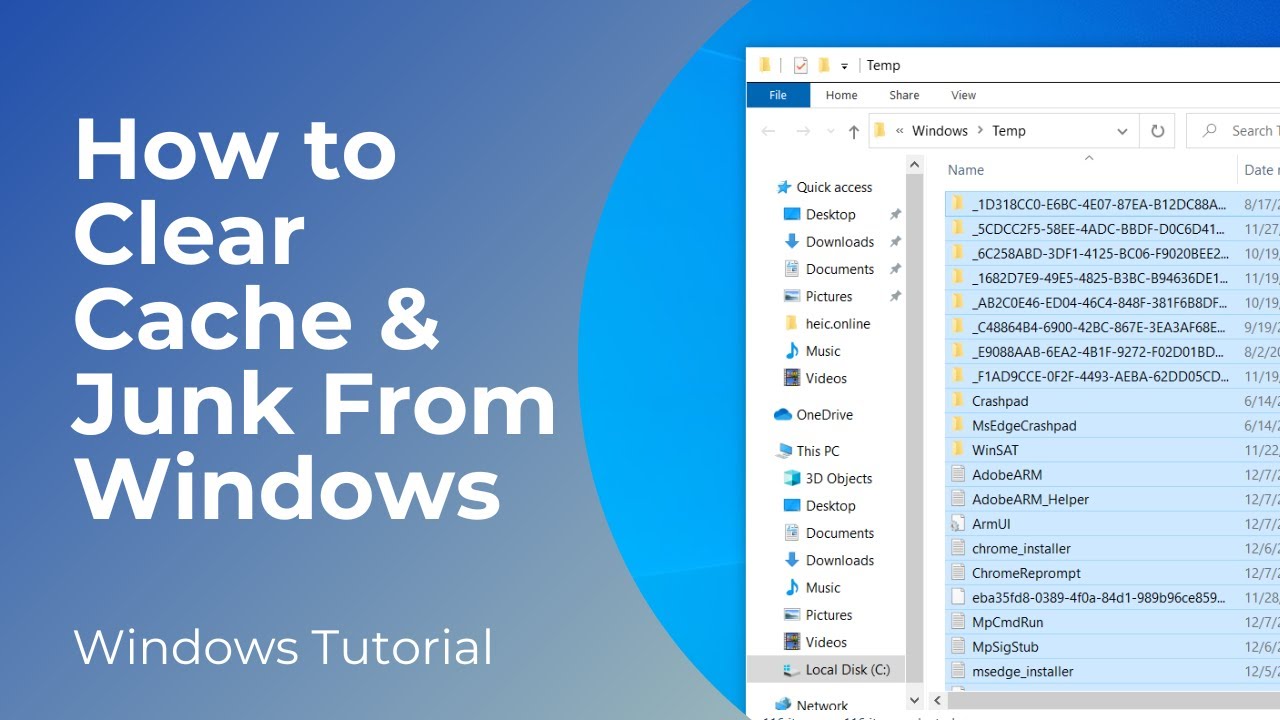Click the New folder quick access icon
Screen dimensions: 1280x720
pos(824,65)
